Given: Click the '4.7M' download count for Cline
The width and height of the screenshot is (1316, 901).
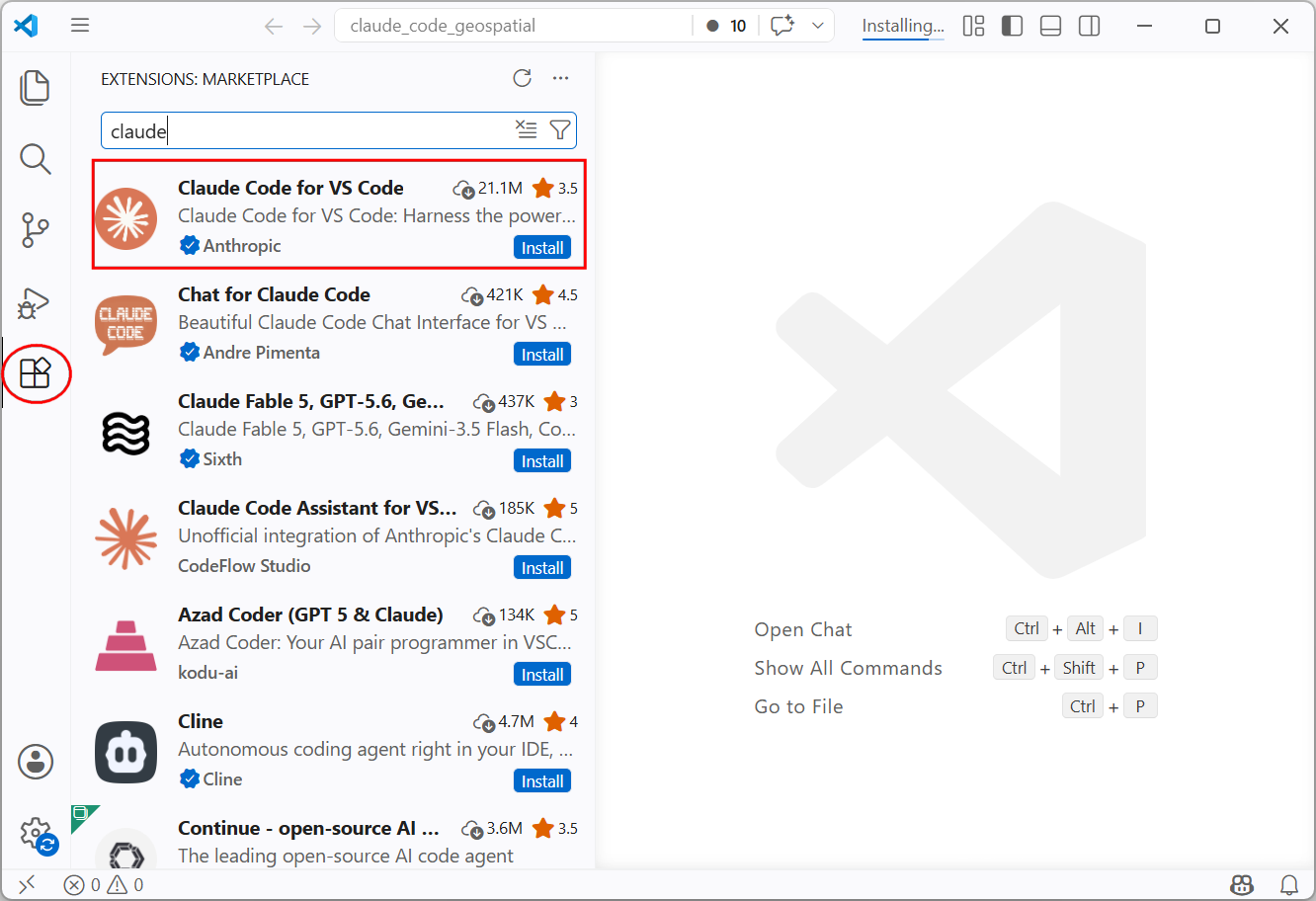Looking at the screenshot, I should pyautogui.click(x=504, y=721).
